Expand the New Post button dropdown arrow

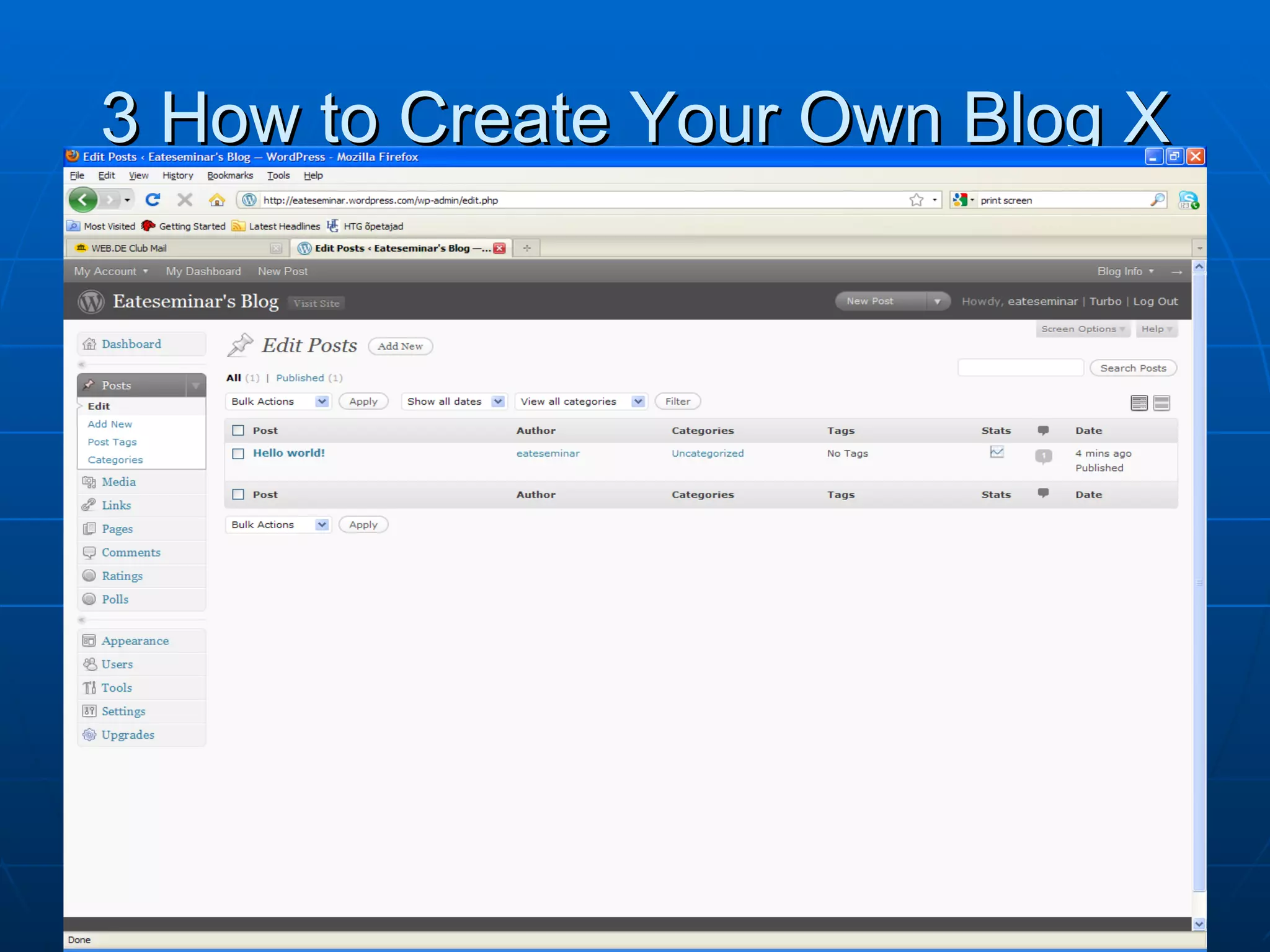(x=938, y=302)
